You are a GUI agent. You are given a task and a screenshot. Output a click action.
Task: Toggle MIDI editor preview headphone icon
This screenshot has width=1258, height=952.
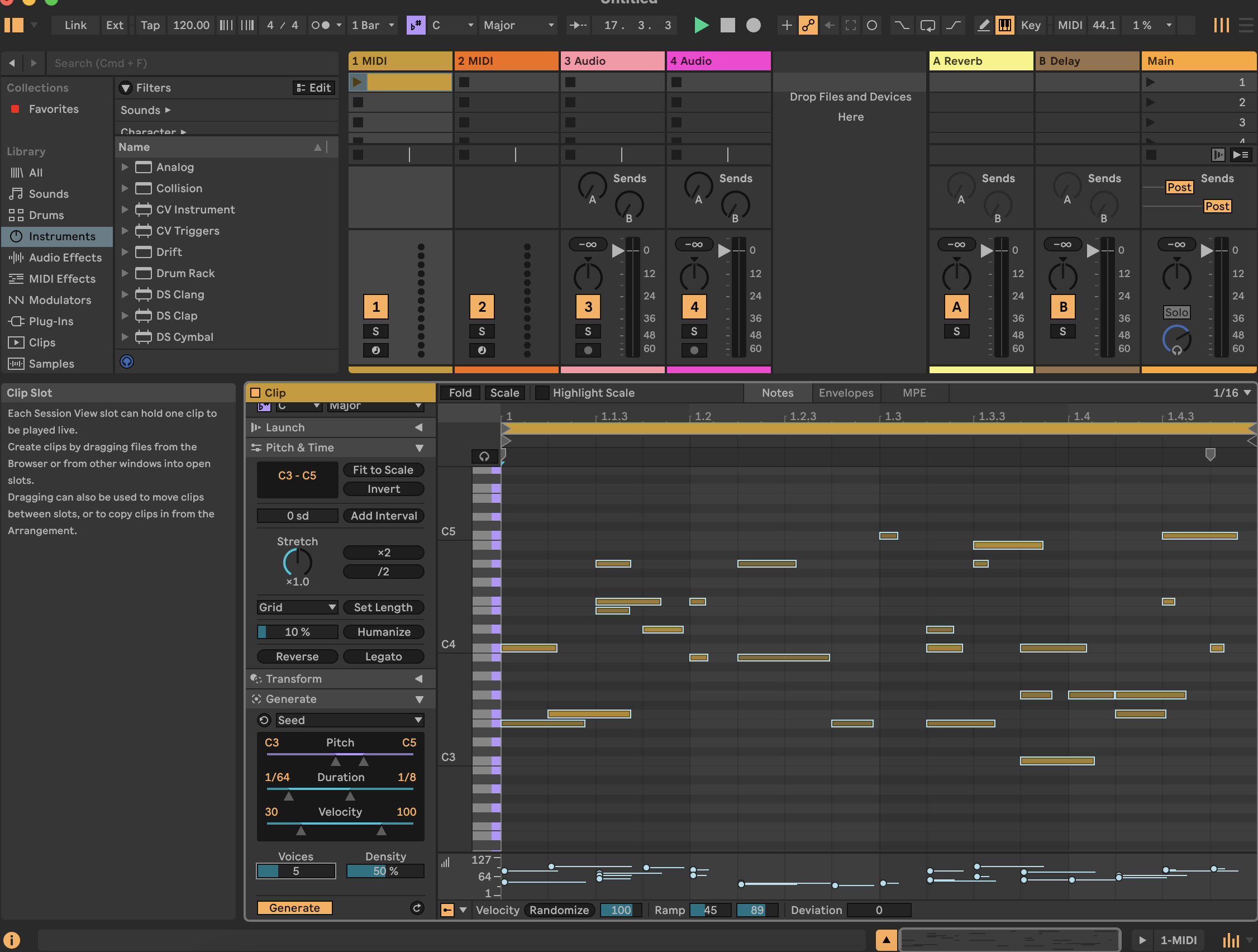click(484, 456)
